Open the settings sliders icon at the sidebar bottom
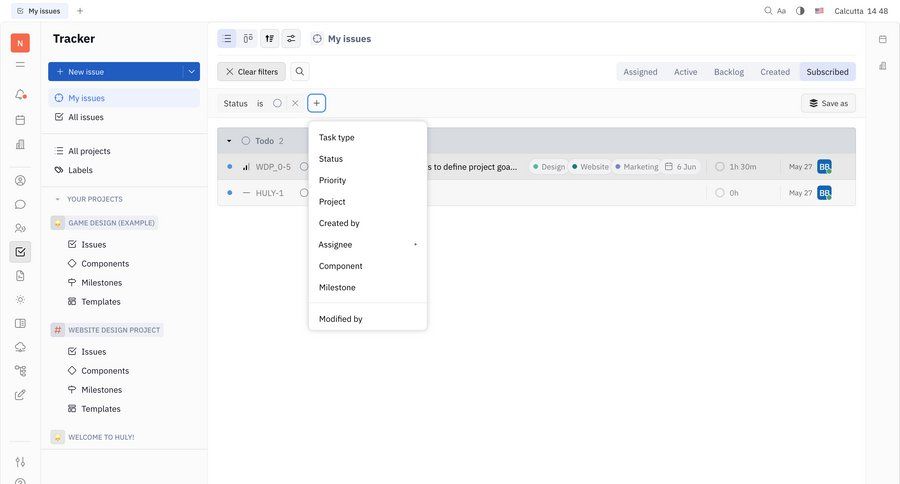Image resolution: width=900 pixels, height=484 pixels. pyautogui.click(x=20, y=462)
